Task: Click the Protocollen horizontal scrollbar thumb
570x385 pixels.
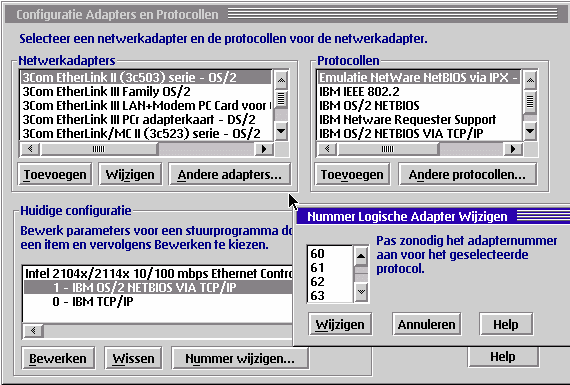Action: pos(388,149)
